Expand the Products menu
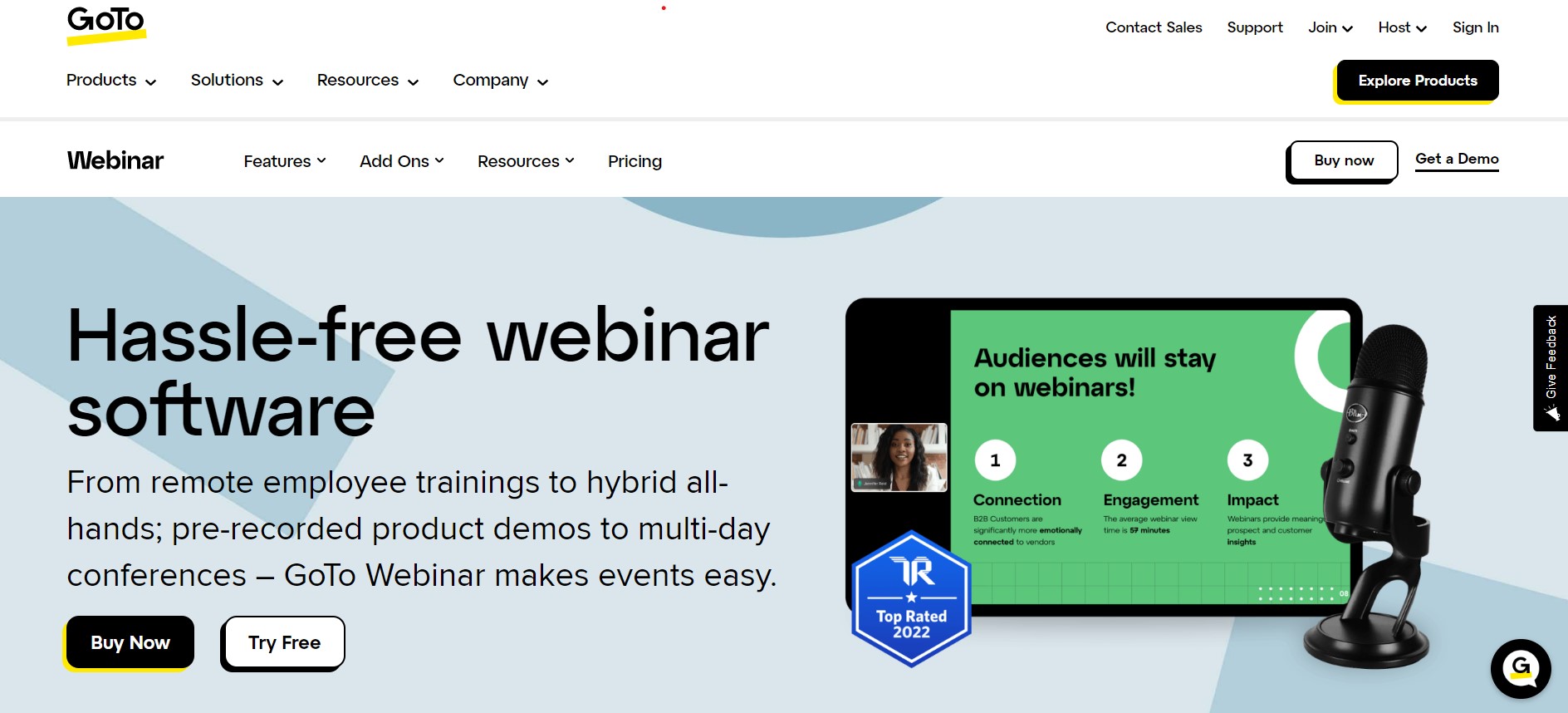 point(111,81)
